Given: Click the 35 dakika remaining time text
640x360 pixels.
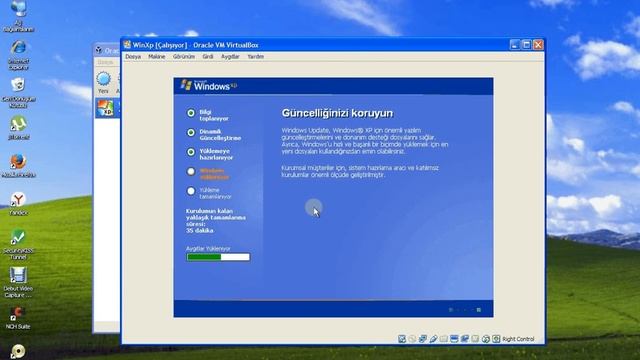Looking at the screenshot, I should point(200,230).
